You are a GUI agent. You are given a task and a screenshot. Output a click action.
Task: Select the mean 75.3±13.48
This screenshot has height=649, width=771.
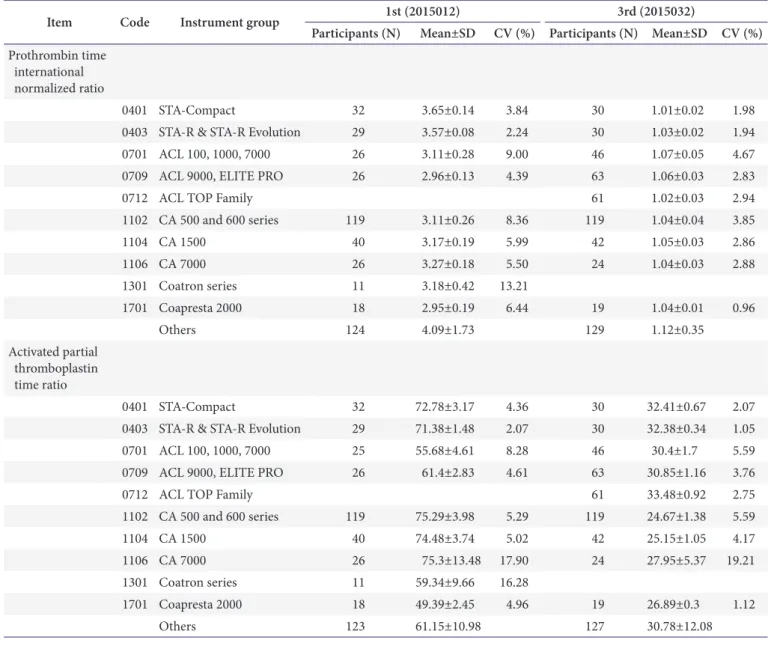451,560
